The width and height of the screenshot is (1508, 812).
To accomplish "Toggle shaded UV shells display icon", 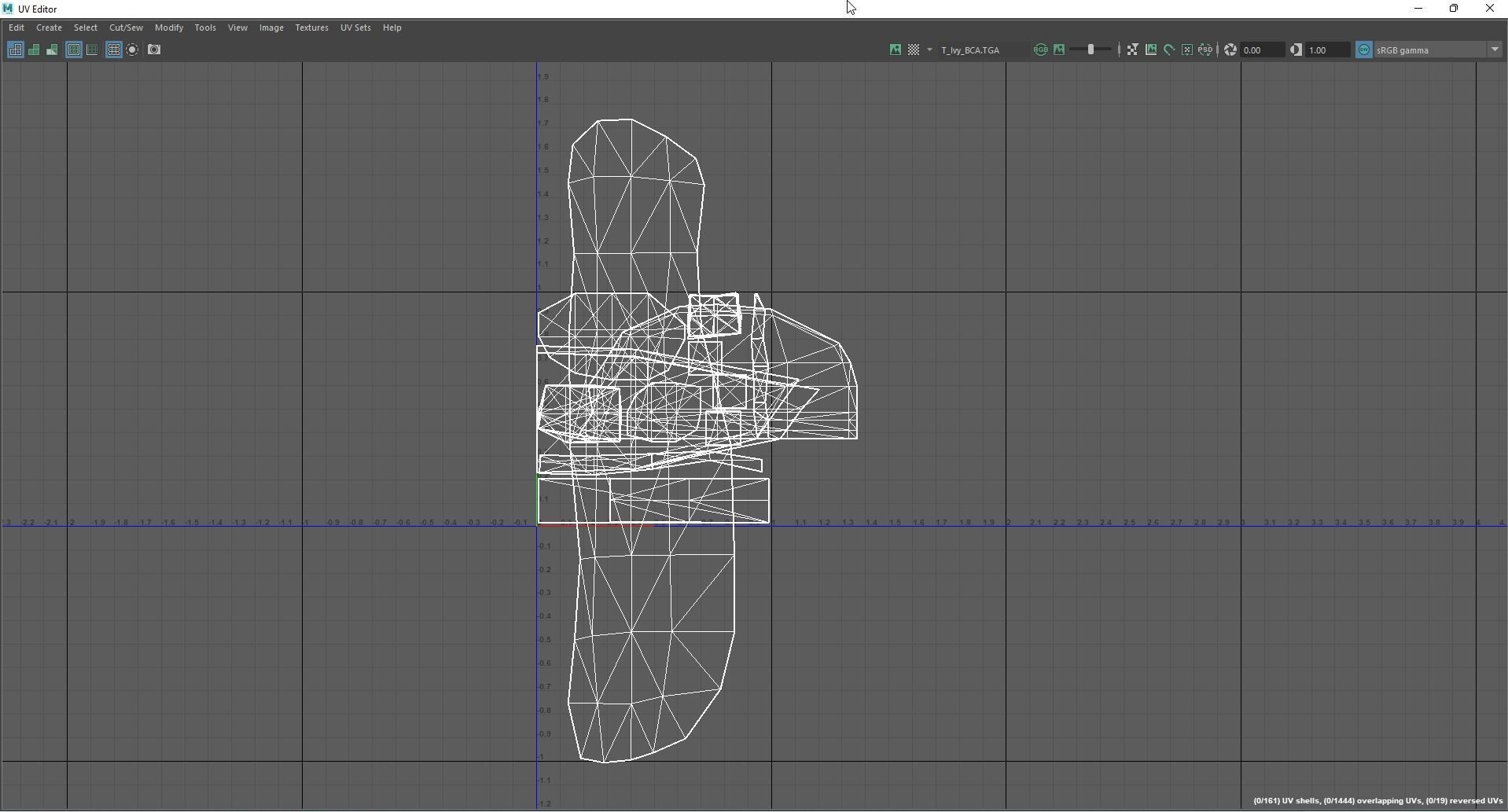I will pos(34,50).
